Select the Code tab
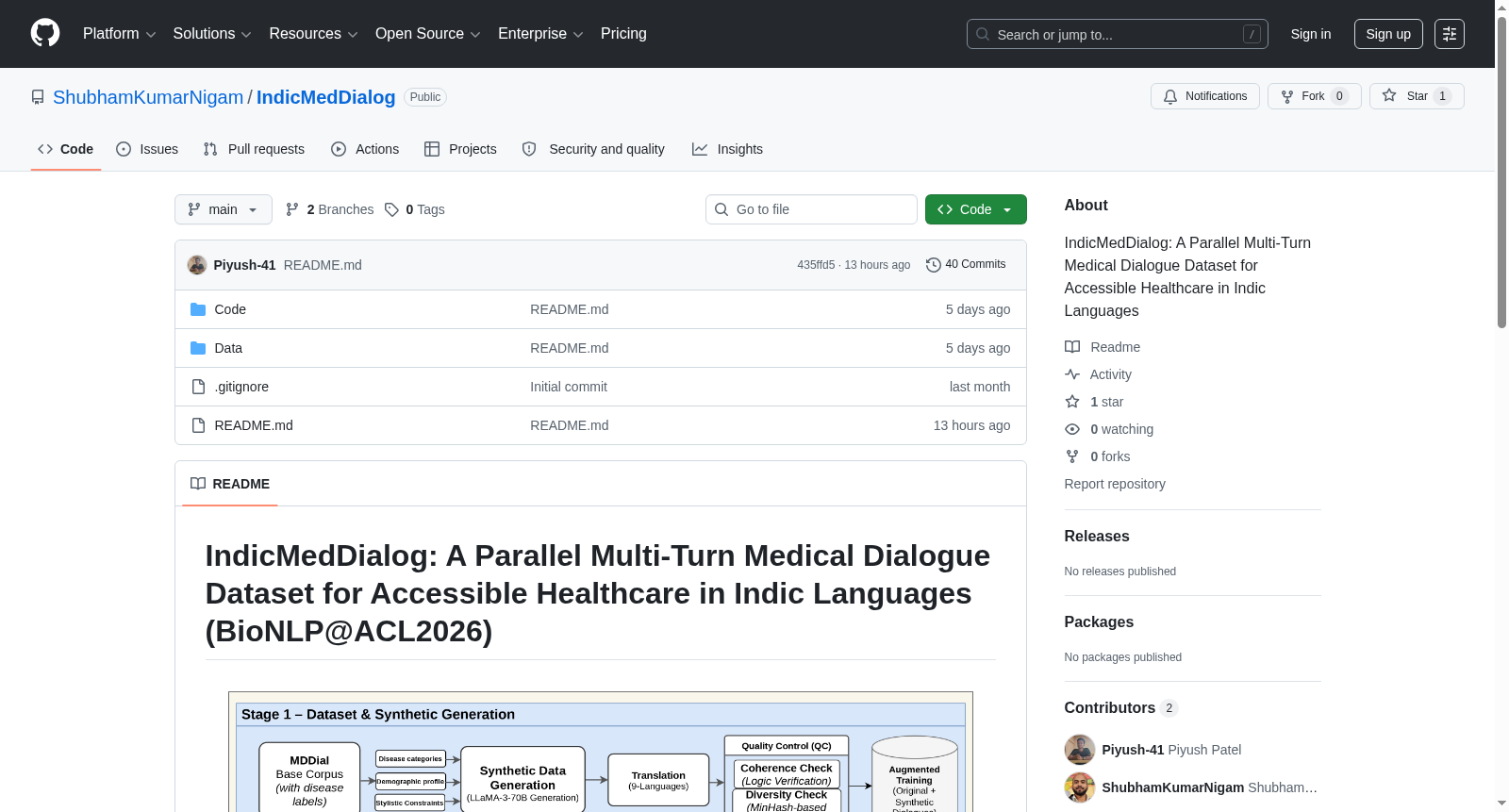1509x812 pixels. (x=66, y=149)
